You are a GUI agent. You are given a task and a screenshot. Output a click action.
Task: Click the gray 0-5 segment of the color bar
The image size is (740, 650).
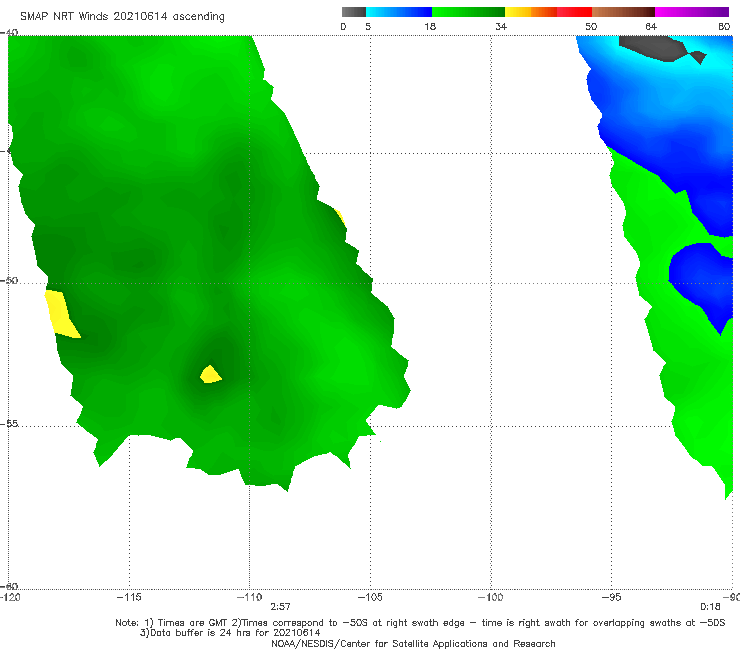pos(353,12)
